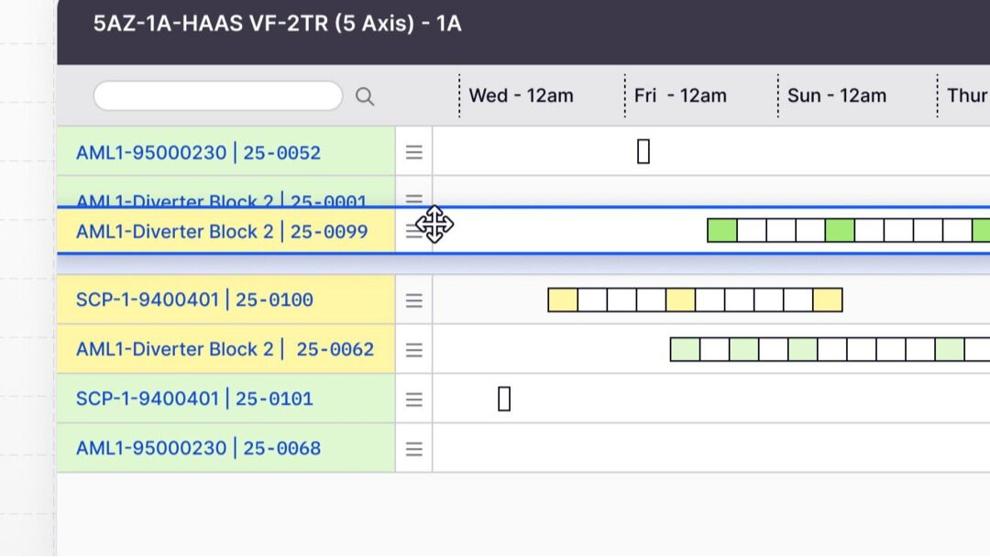Click drag handle for SCP-1-9400401 | 25-0100

tap(414, 301)
